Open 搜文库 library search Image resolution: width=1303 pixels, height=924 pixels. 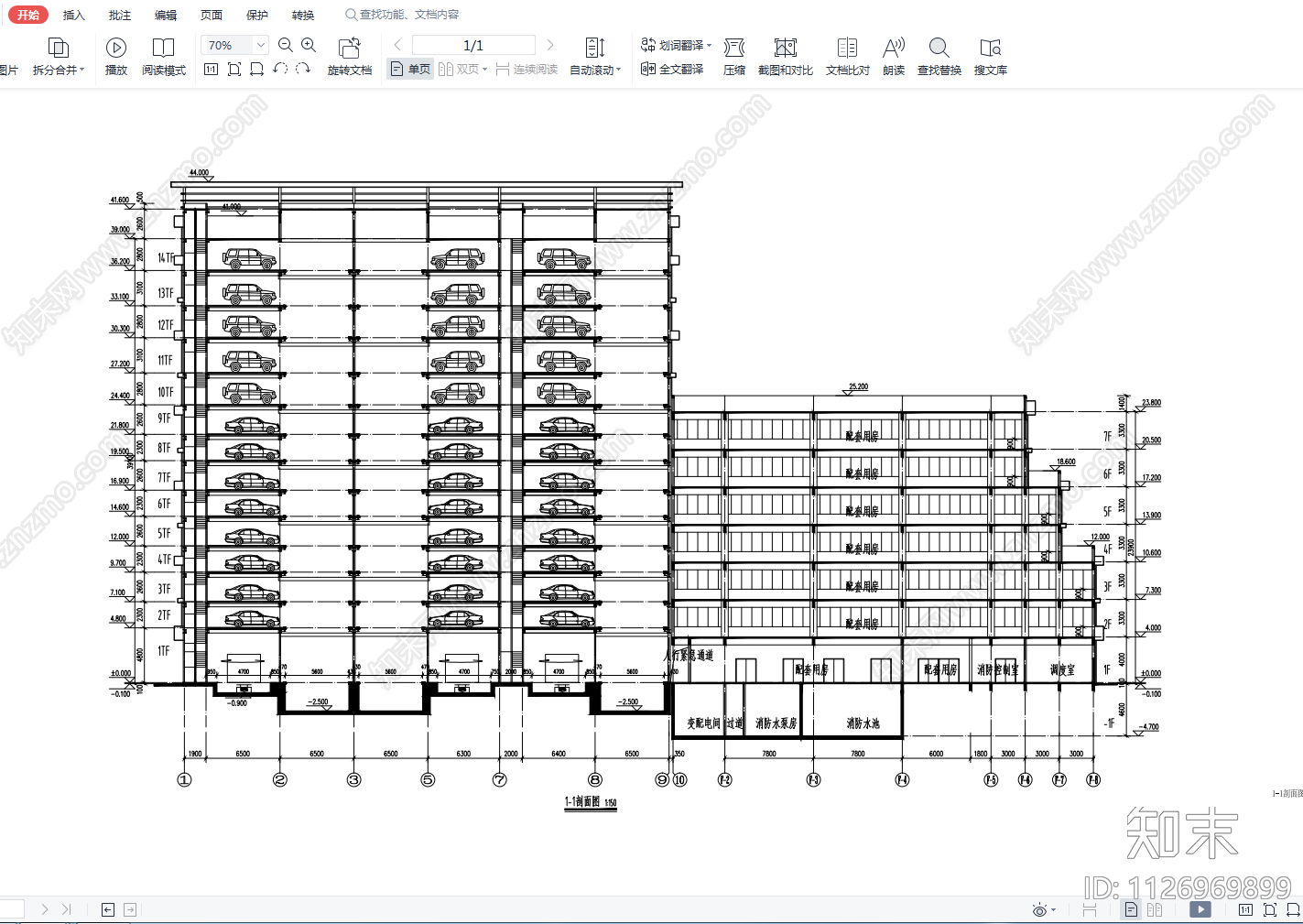[991, 57]
